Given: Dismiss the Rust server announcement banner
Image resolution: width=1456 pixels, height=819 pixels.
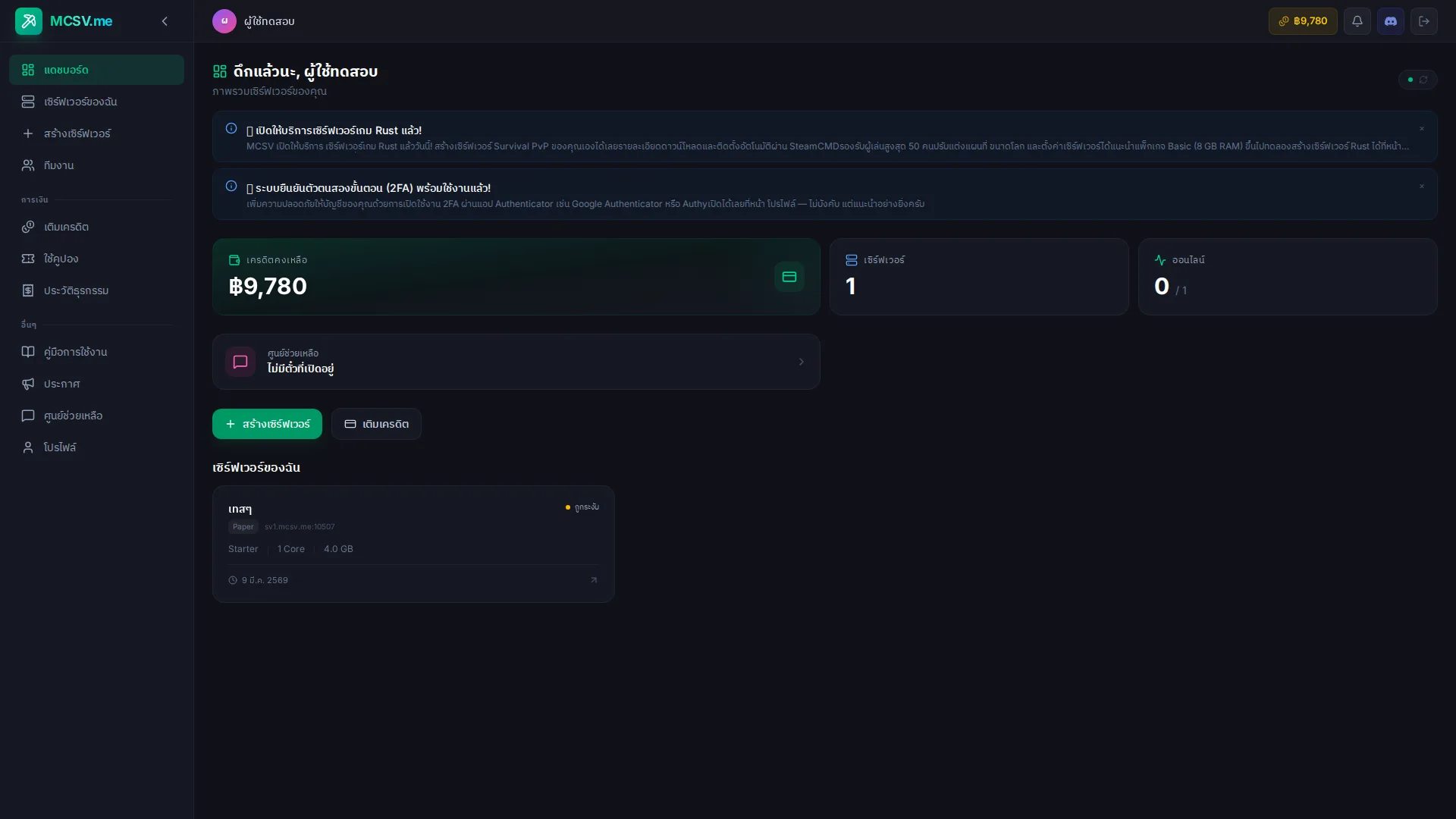Looking at the screenshot, I should click(1422, 129).
